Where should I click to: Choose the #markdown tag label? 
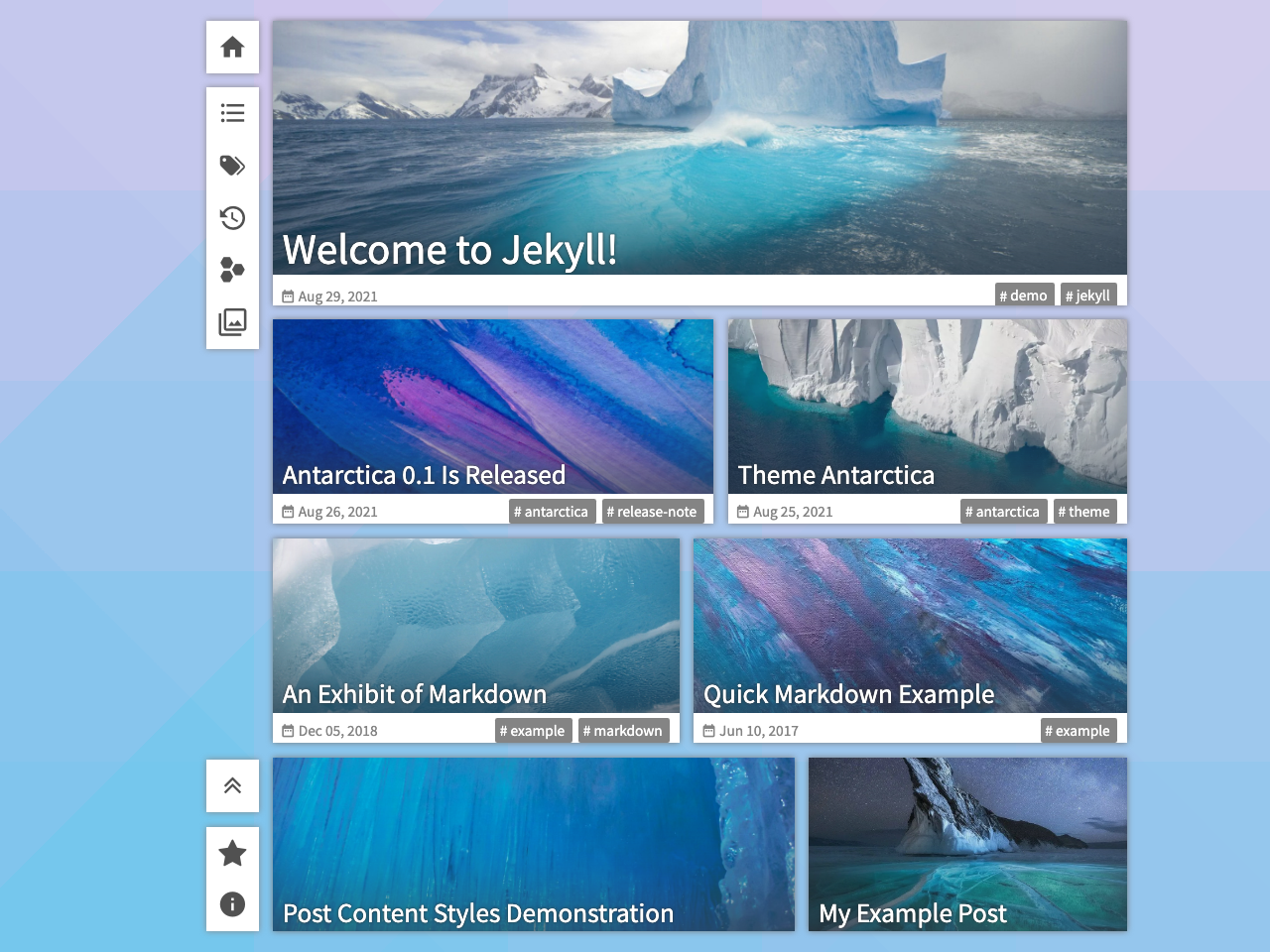coord(623,730)
